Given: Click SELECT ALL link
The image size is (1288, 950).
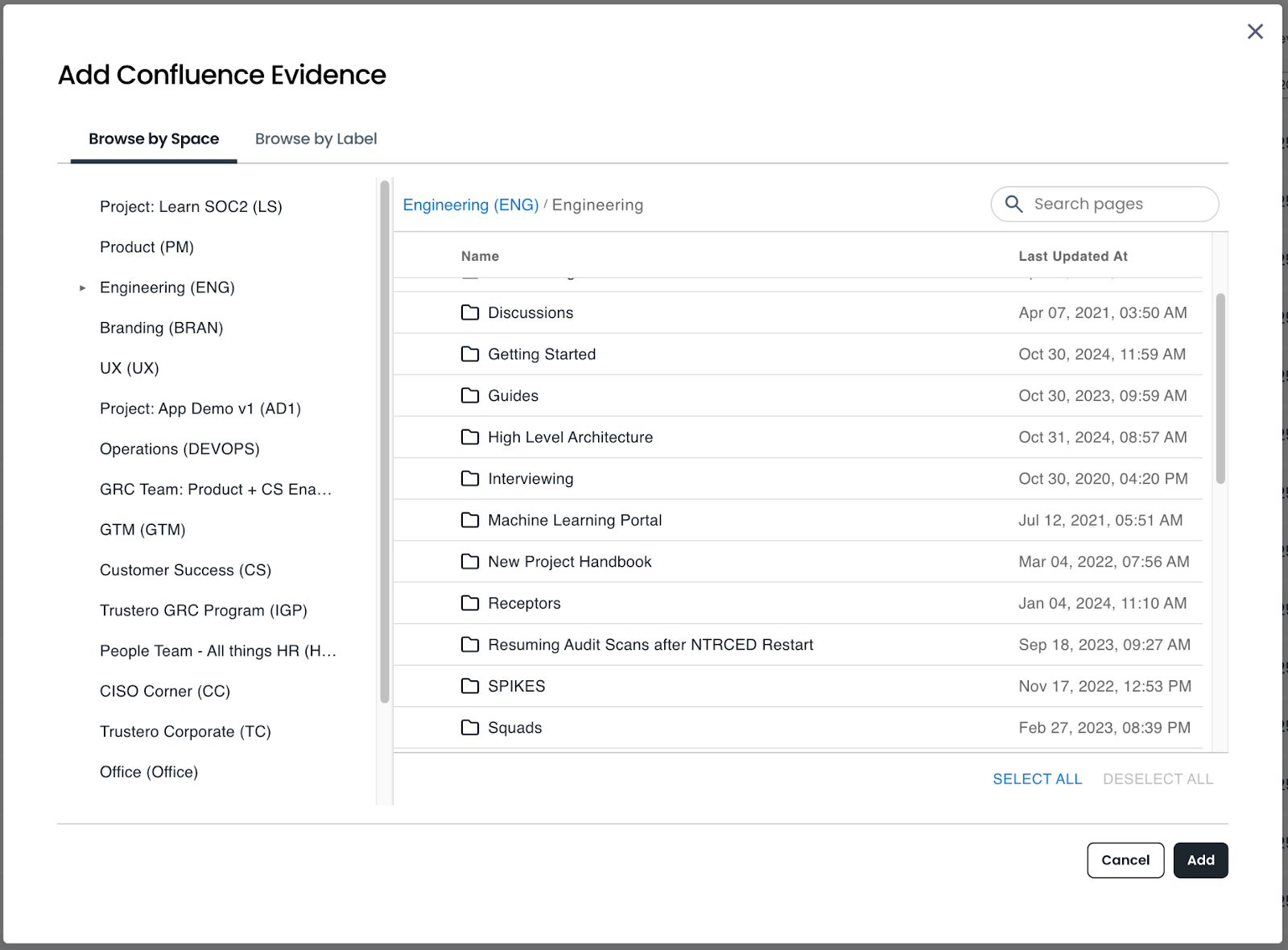Looking at the screenshot, I should [1038, 779].
